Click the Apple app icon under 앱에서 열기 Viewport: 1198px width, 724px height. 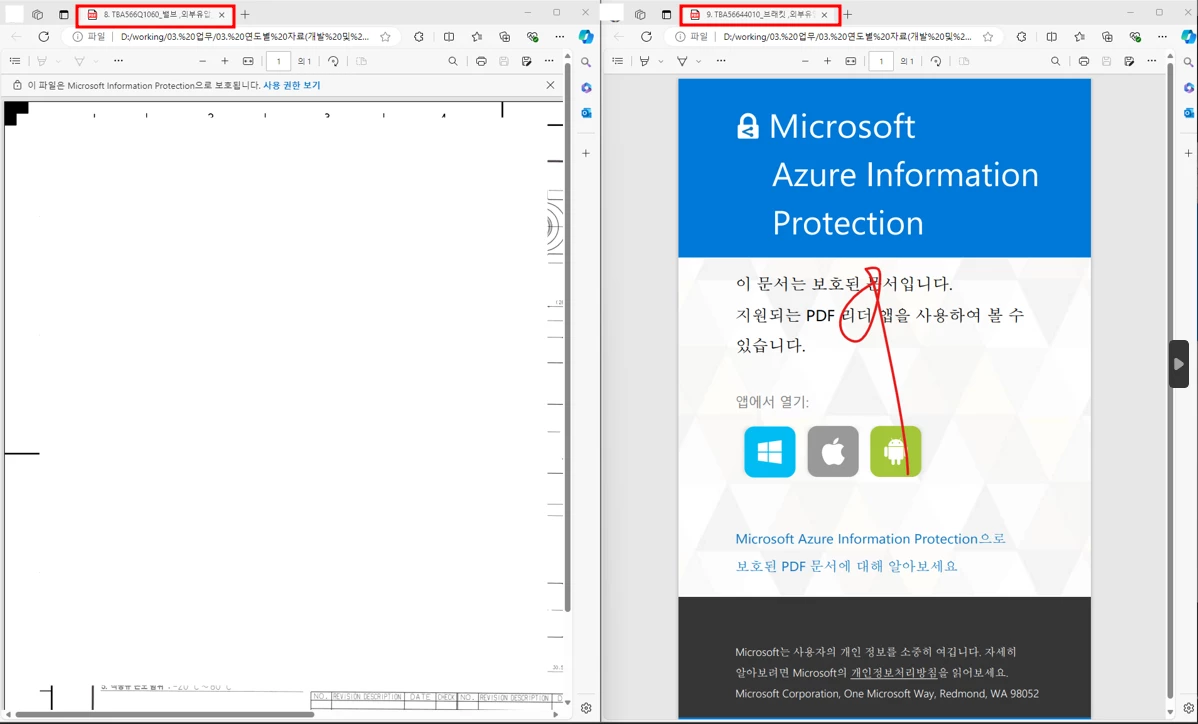click(833, 451)
